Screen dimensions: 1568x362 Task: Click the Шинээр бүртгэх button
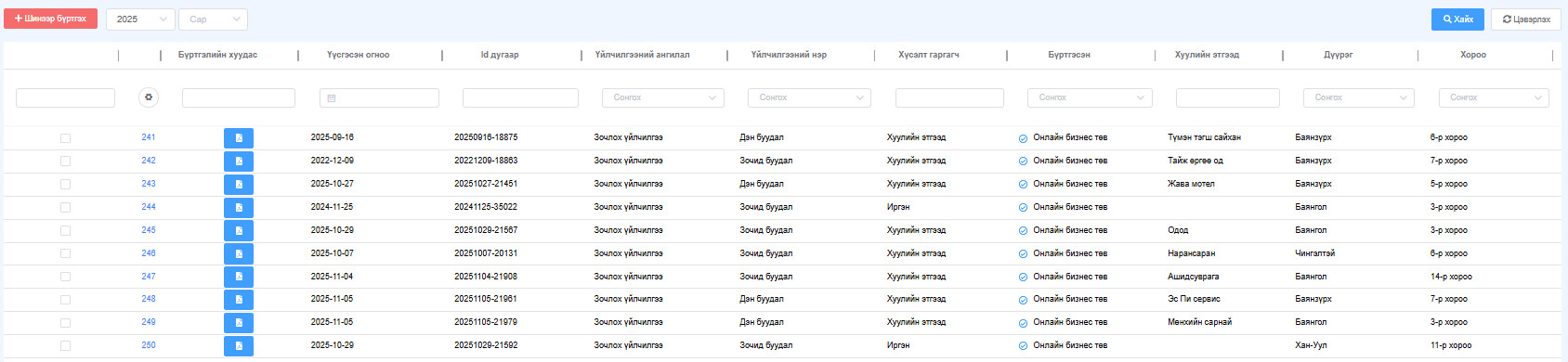[50, 19]
